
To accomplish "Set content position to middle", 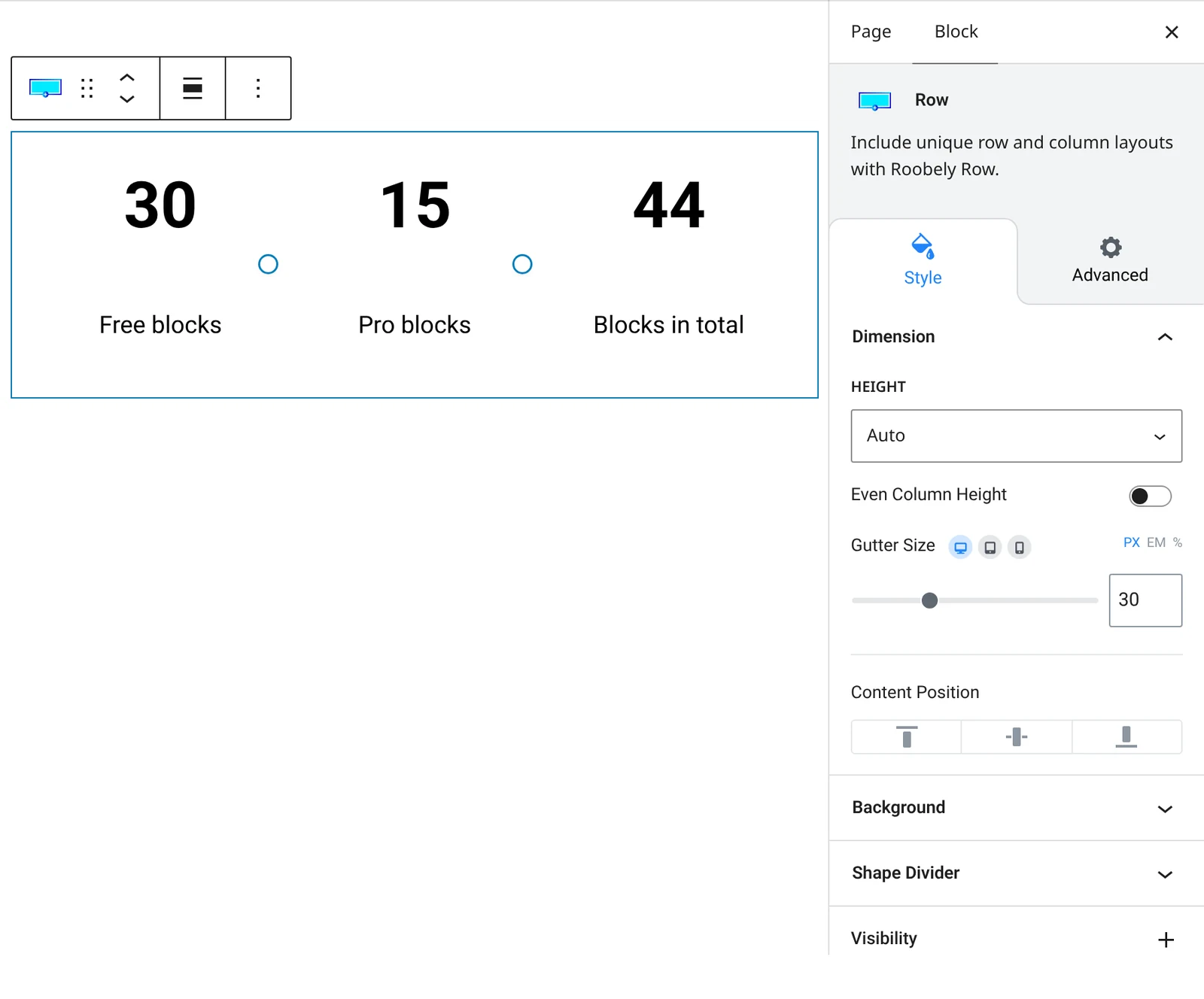I will tap(1017, 736).
